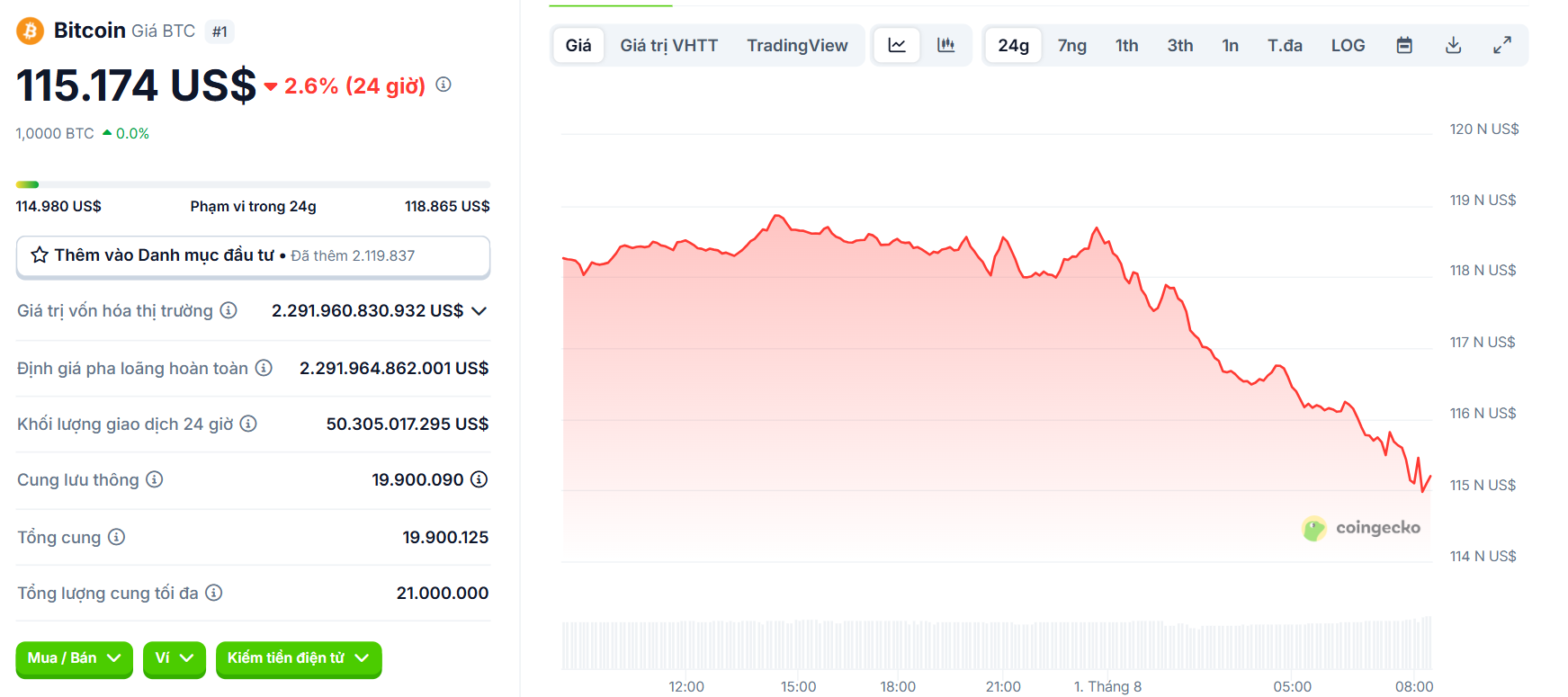Open info icon beside Cung lưu thông label
The height and width of the screenshot is (697, 1568).
coord(155,479)
